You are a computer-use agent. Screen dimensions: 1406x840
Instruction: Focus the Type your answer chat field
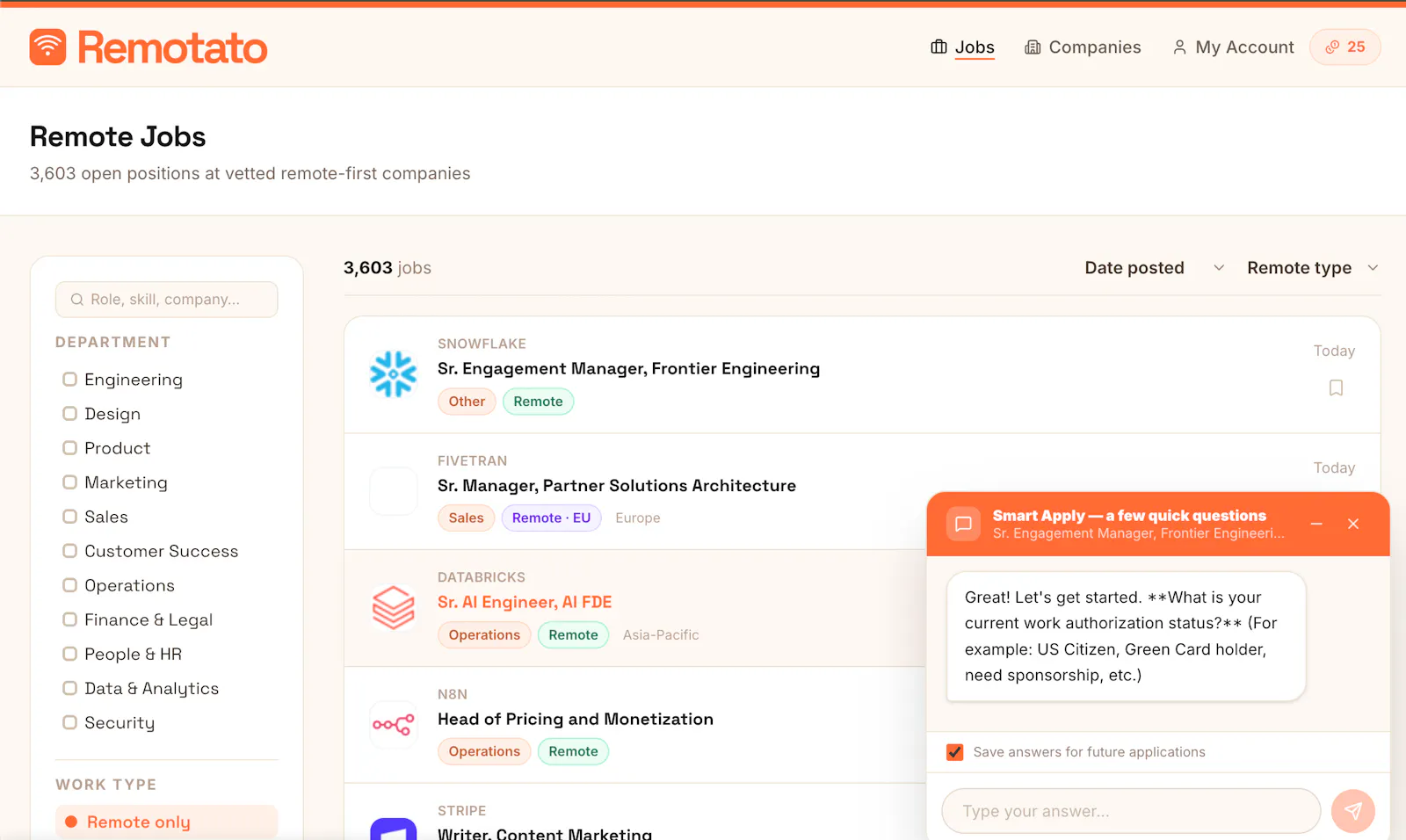click(1131, 811)
